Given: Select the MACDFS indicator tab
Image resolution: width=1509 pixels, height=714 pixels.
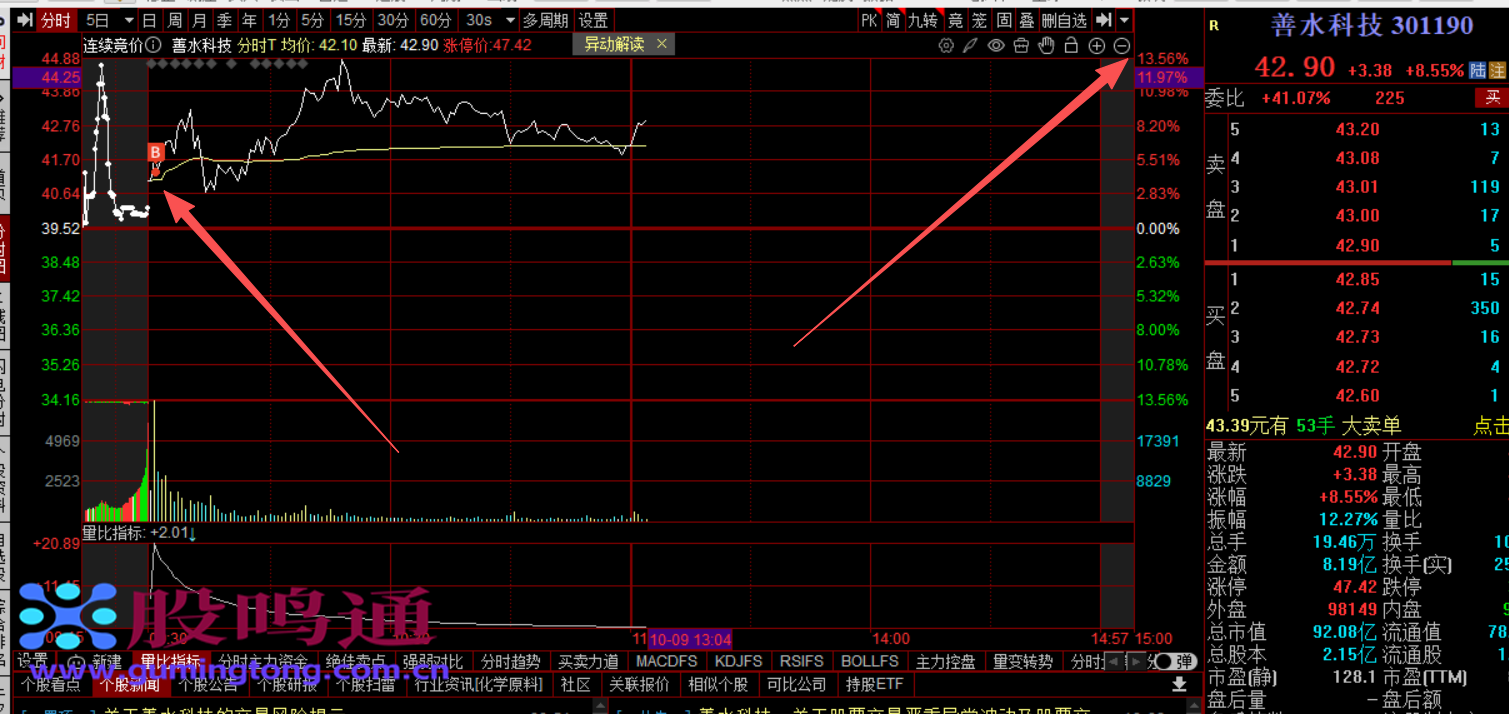Looking at the screenshot, I should pyautogui.click(x=667, y=662).
